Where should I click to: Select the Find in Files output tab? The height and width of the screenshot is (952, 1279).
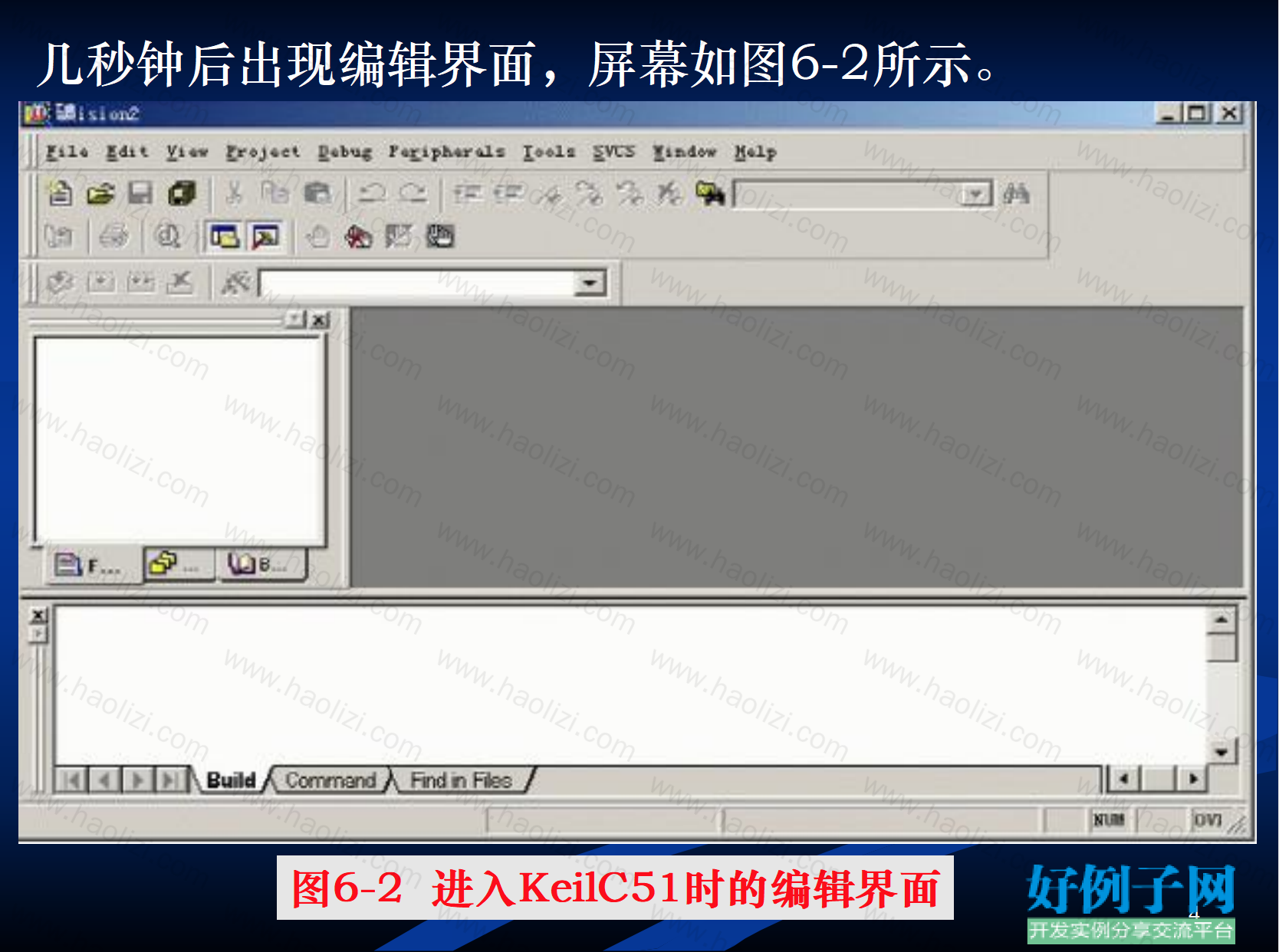pos(461,780)
